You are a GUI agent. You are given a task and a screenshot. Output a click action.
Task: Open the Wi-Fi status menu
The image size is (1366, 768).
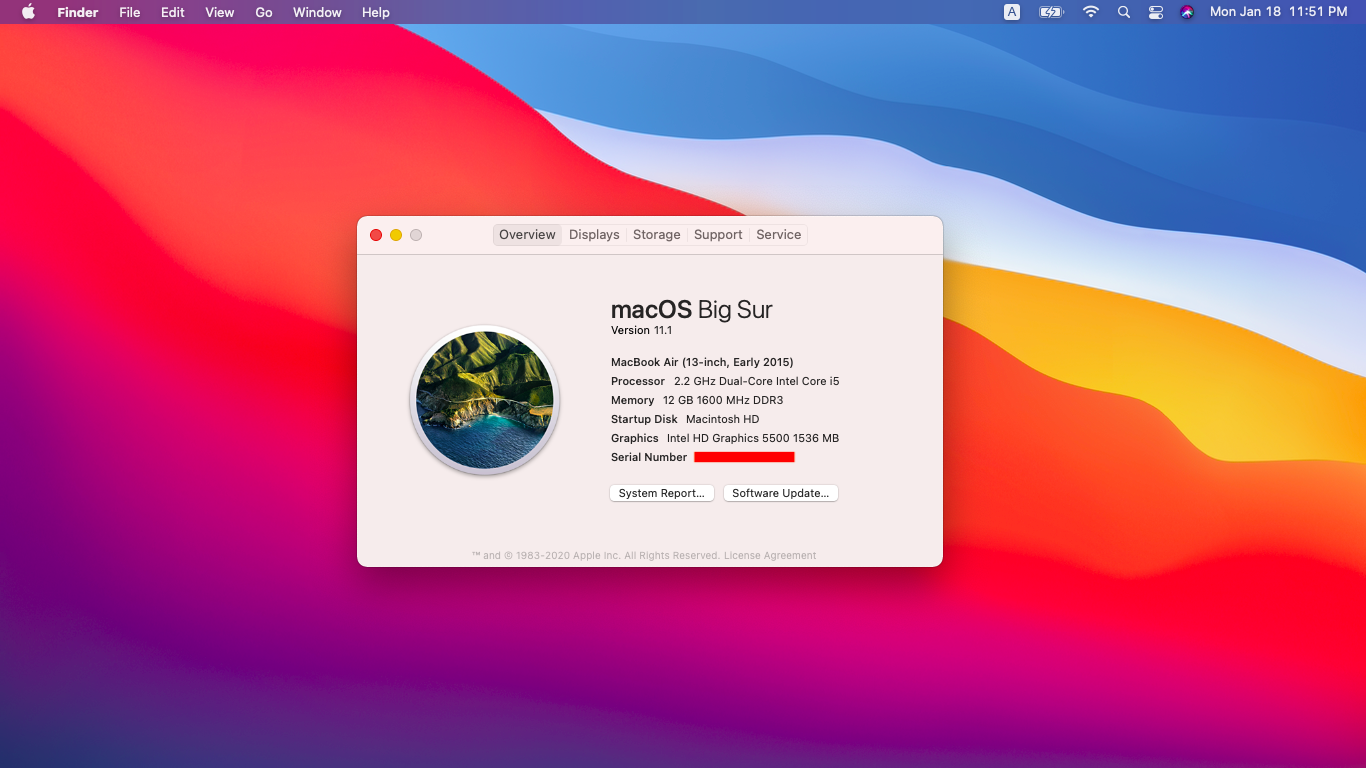(1091, 12)
